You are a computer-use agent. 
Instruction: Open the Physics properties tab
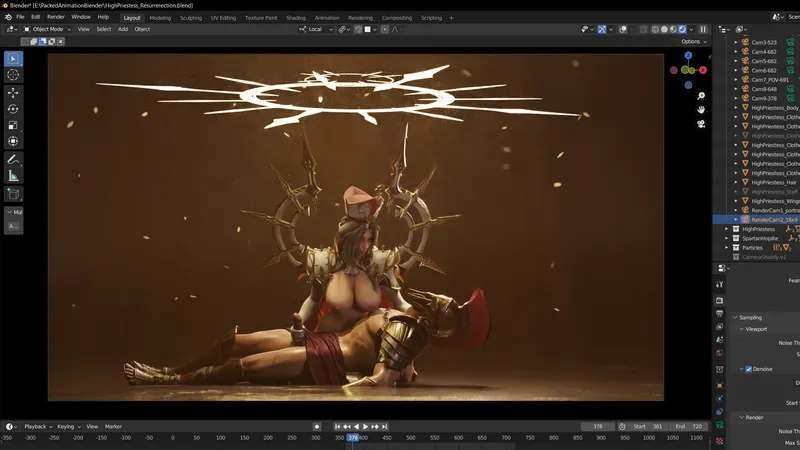[x=719, y=398]
